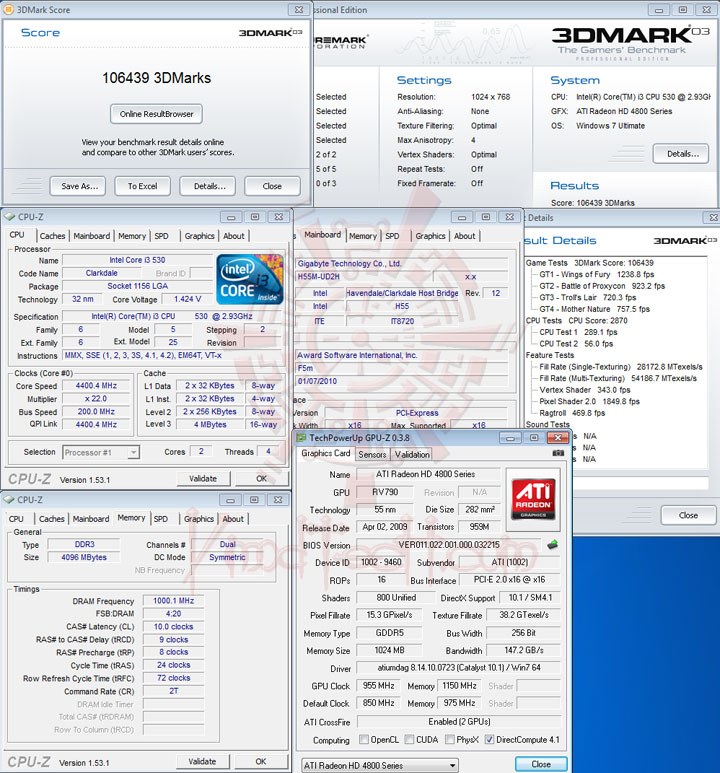
Task: Click the GPU-Z screenshot camera icon
Action: pyautogui.click(x=558, y=453)
